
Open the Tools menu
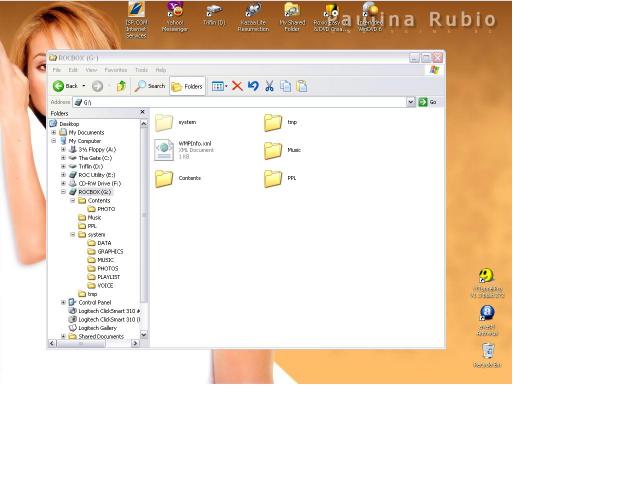click(142, 70)
